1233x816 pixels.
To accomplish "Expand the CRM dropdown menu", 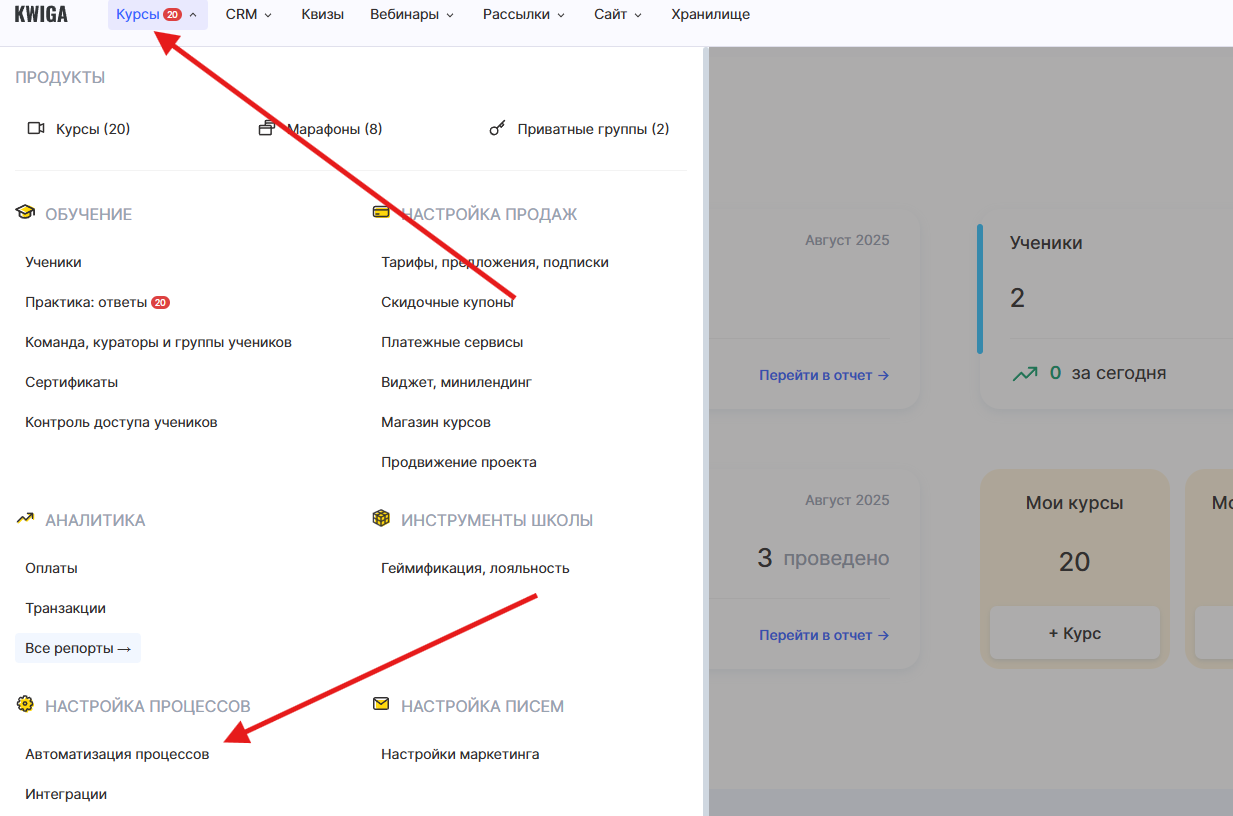I will (x=247, y=14).
